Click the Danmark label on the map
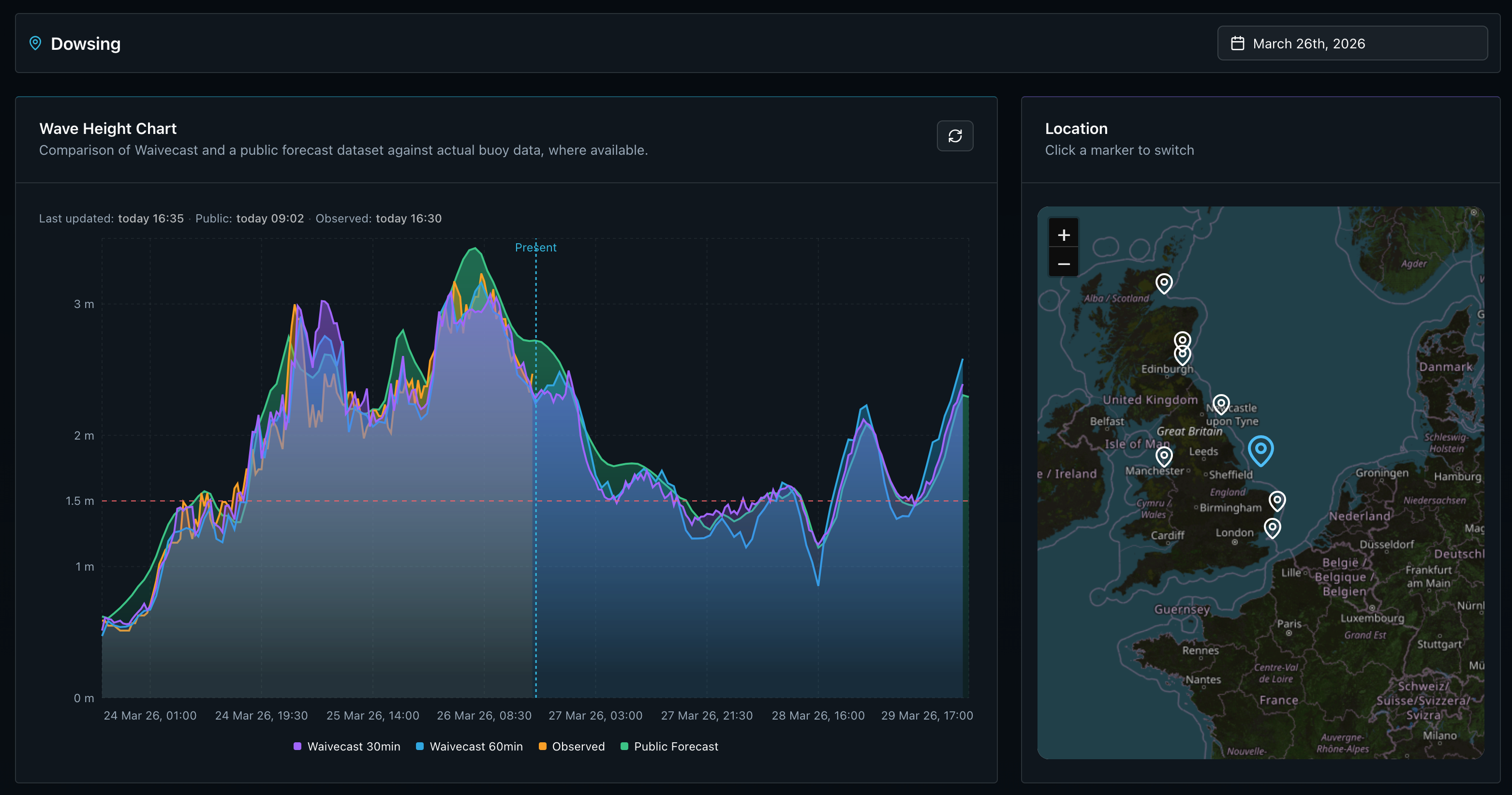This screenshot has height=795, width=1512. [x=1446, y=367]
